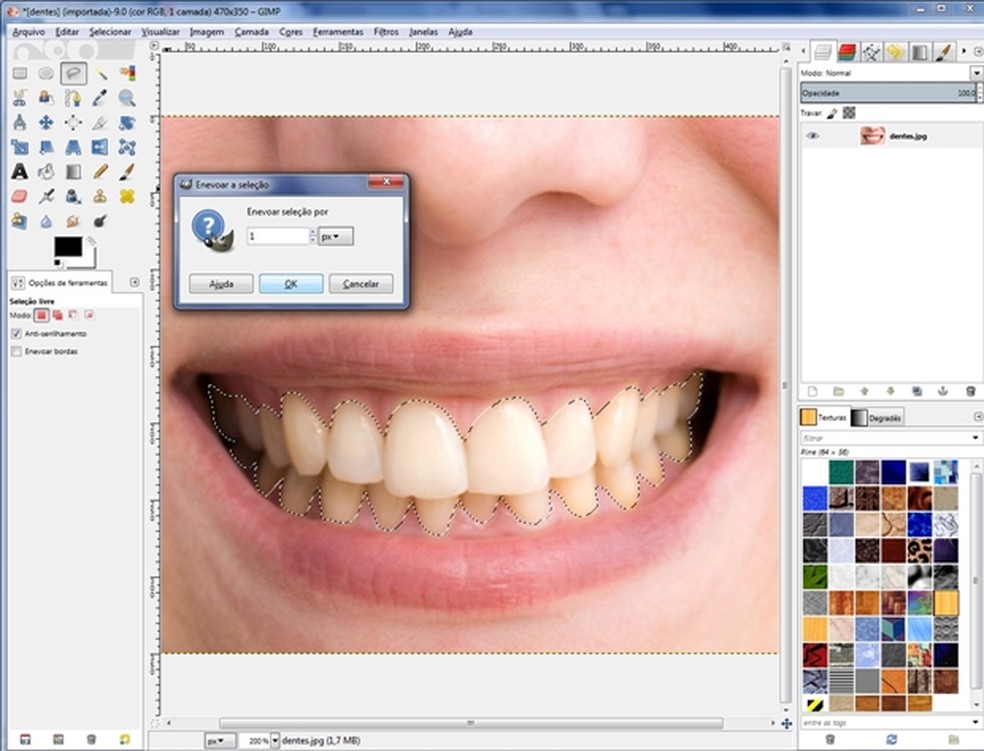Select the Text tool in toolbox

(19, 172)
